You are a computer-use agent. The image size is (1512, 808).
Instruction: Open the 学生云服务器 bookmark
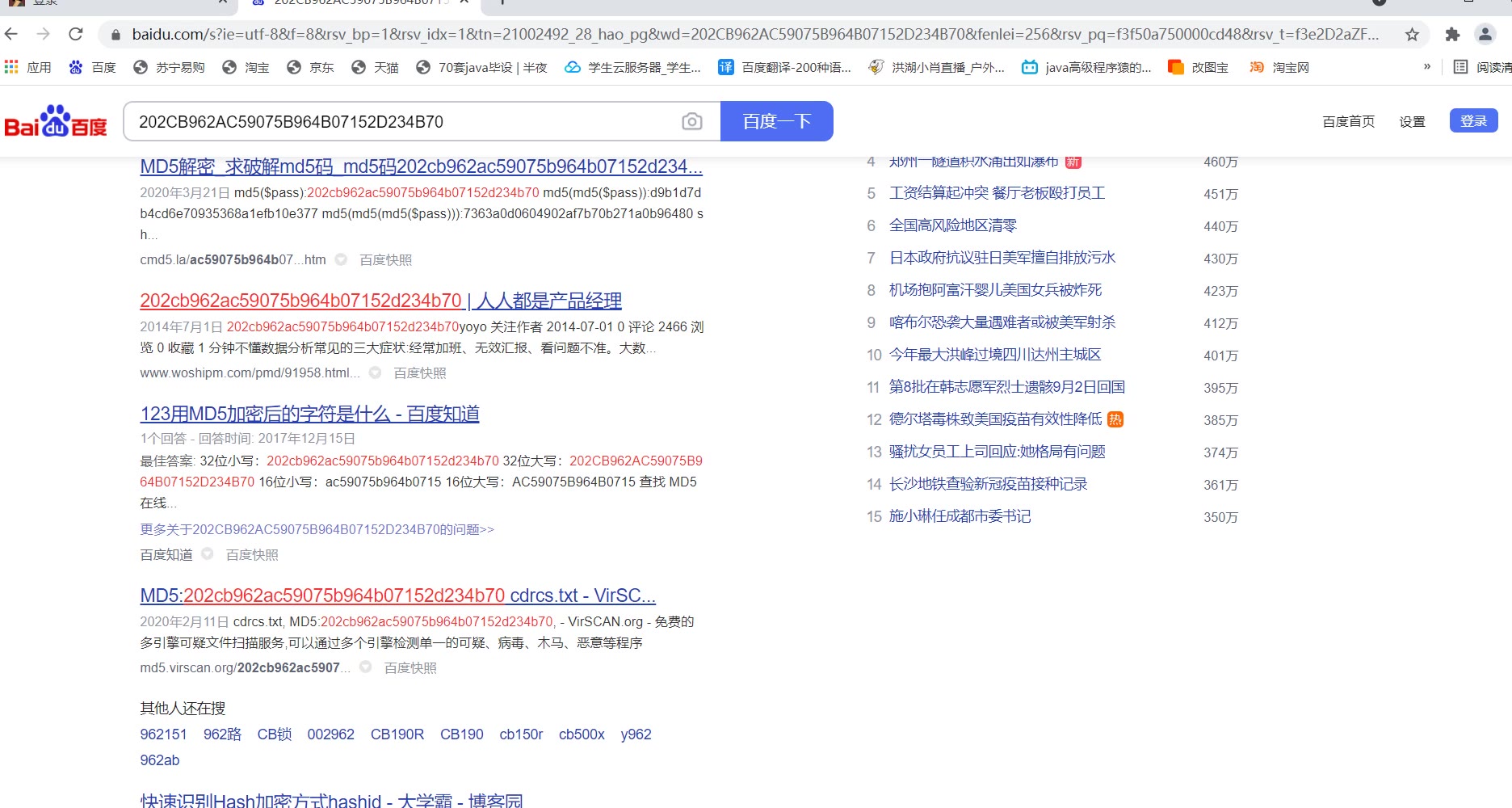632,67
